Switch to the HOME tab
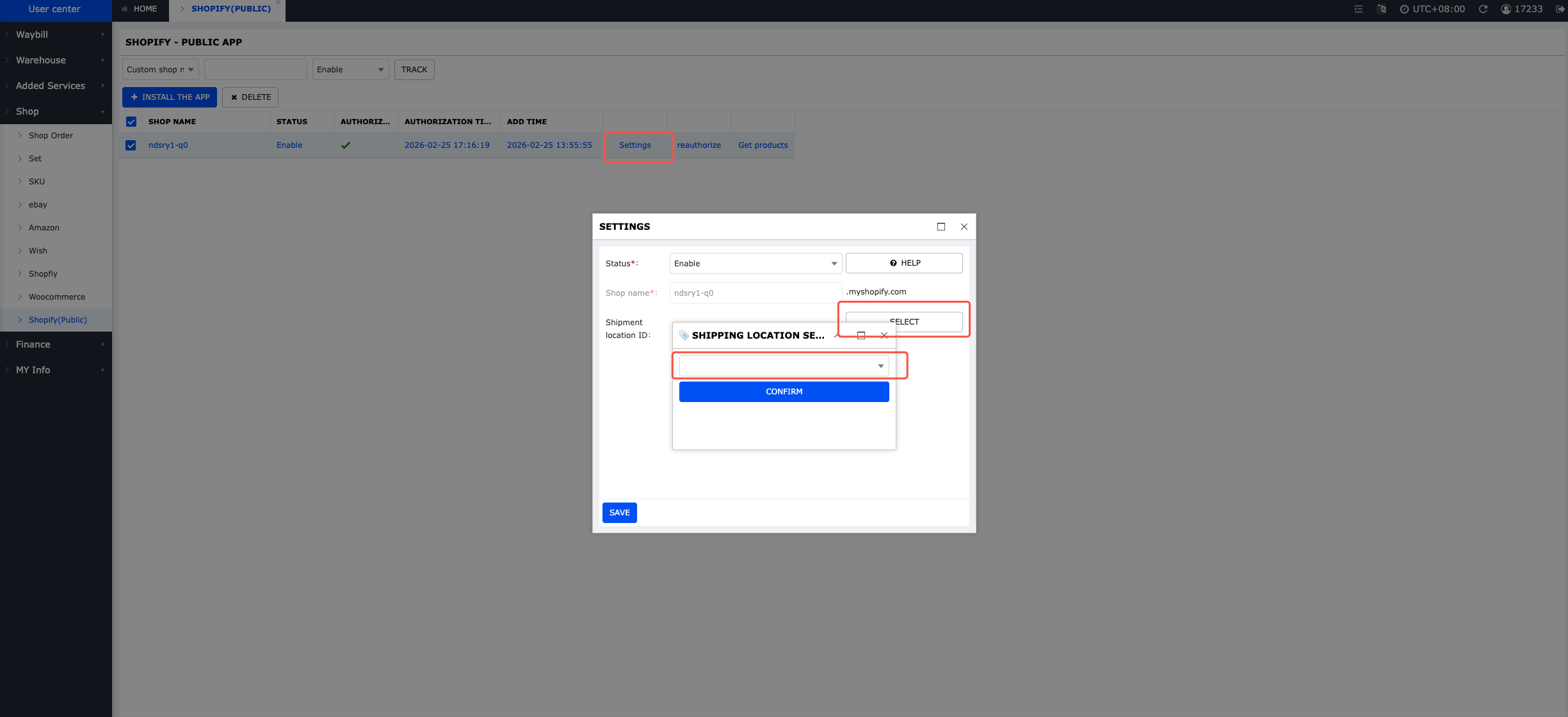The image size is (1568, 717). pyautogui.click(x=140, y=9)
